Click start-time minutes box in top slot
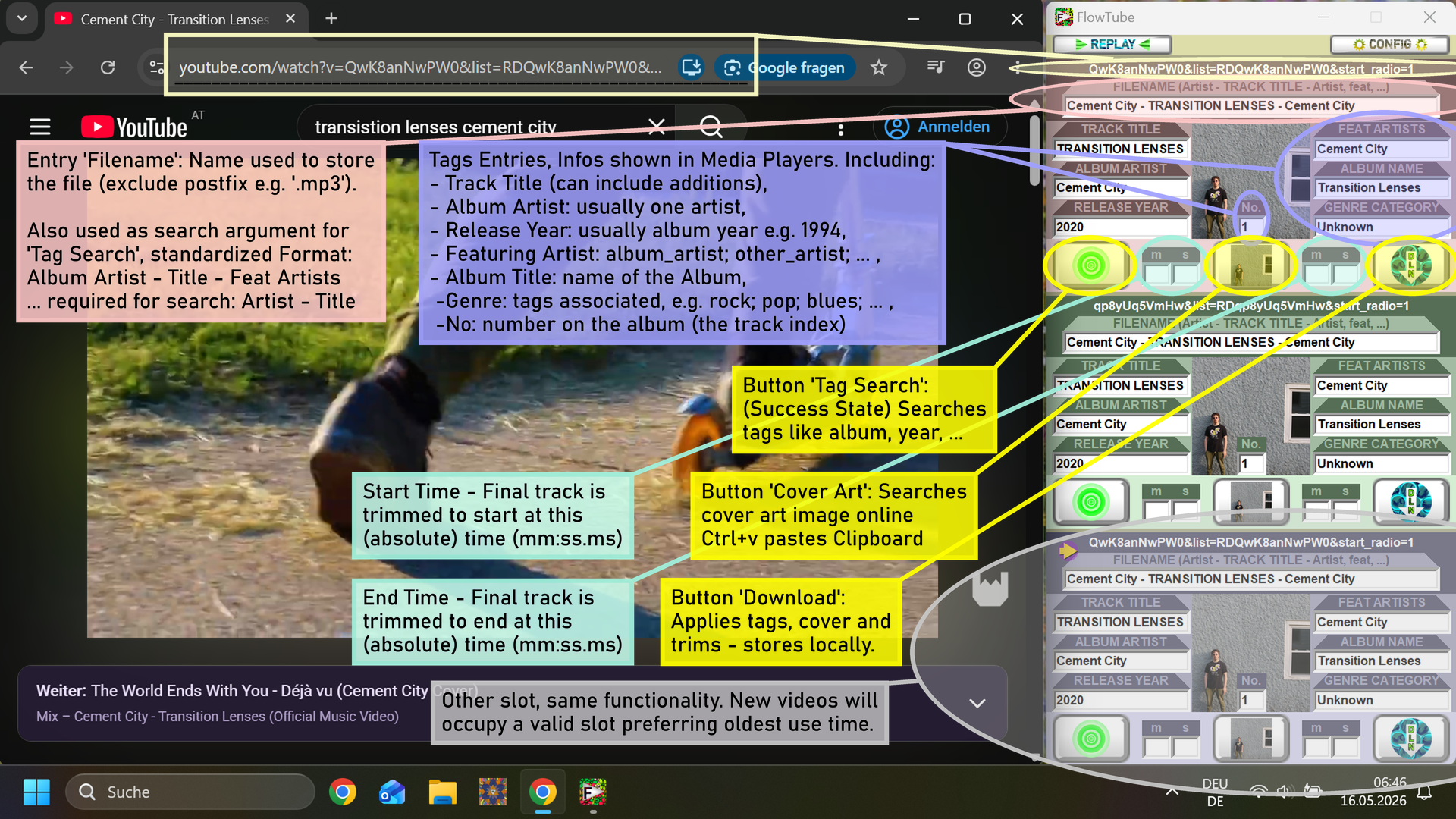Image resolution: width=1456 pixels, height=819 pixels. [1156, 274]
